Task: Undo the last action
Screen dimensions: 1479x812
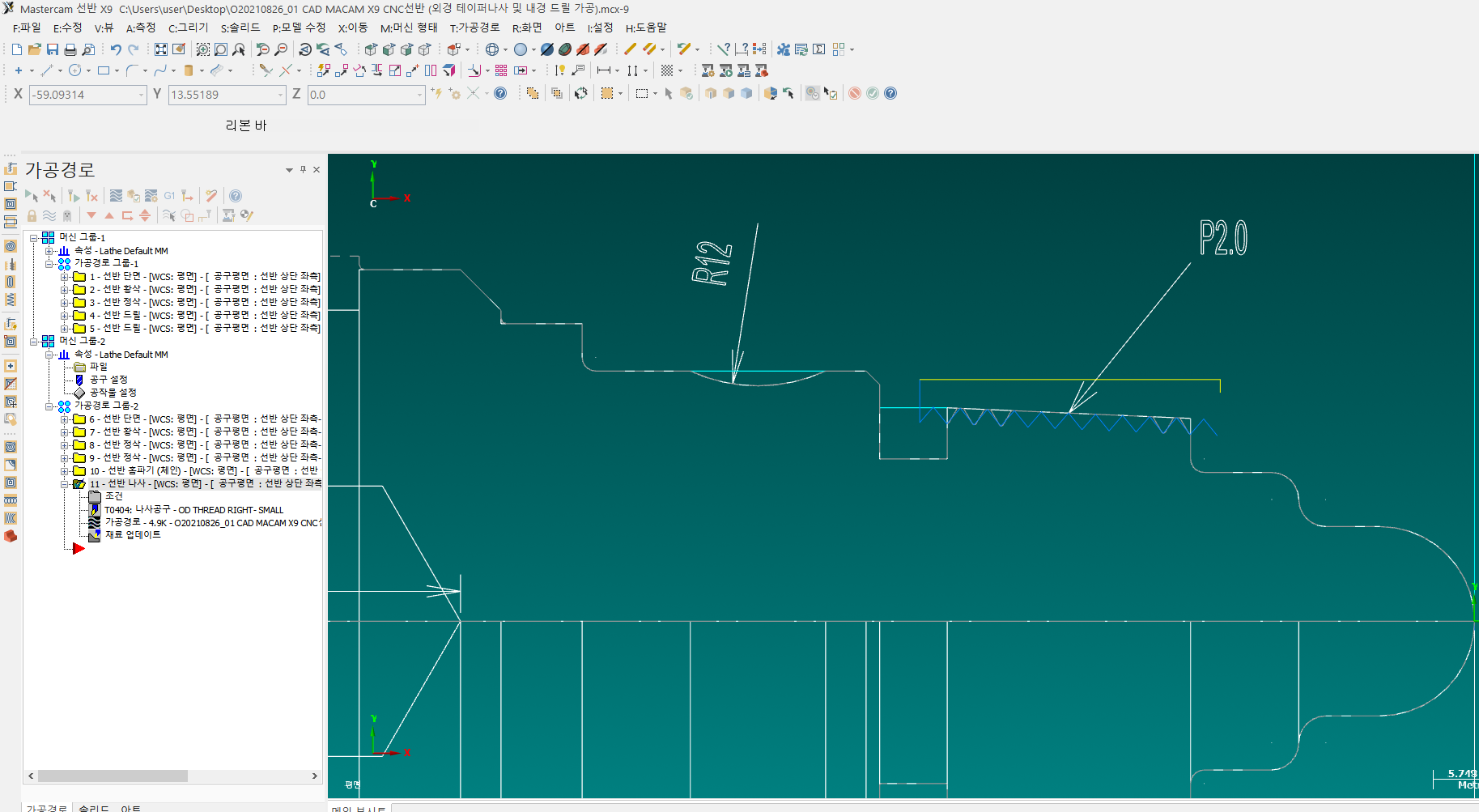Action: 116,49
